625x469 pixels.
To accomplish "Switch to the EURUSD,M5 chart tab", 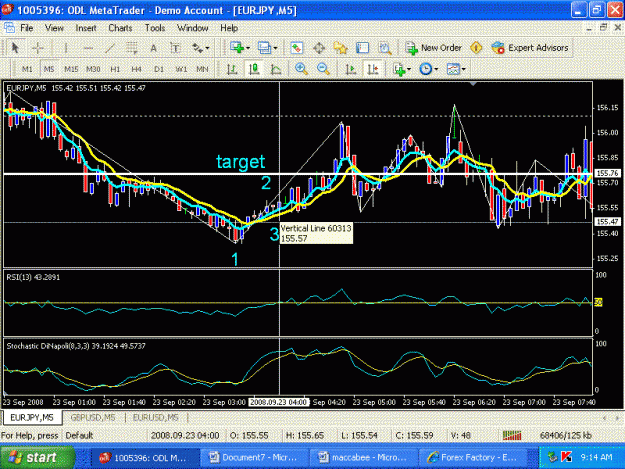I will [x=155, y=418].
